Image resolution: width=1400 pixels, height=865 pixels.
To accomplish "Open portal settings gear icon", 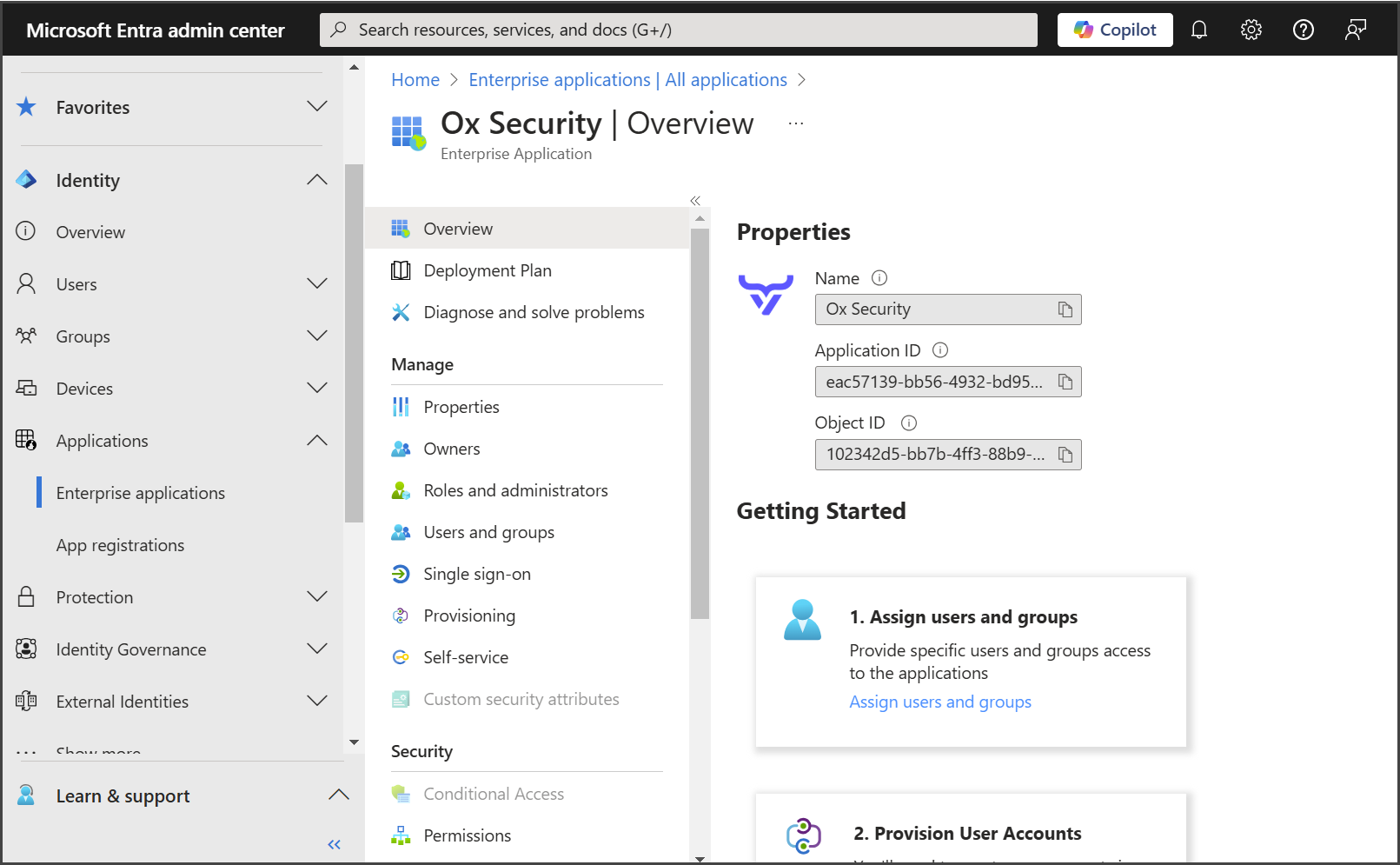I will 1251,30.
